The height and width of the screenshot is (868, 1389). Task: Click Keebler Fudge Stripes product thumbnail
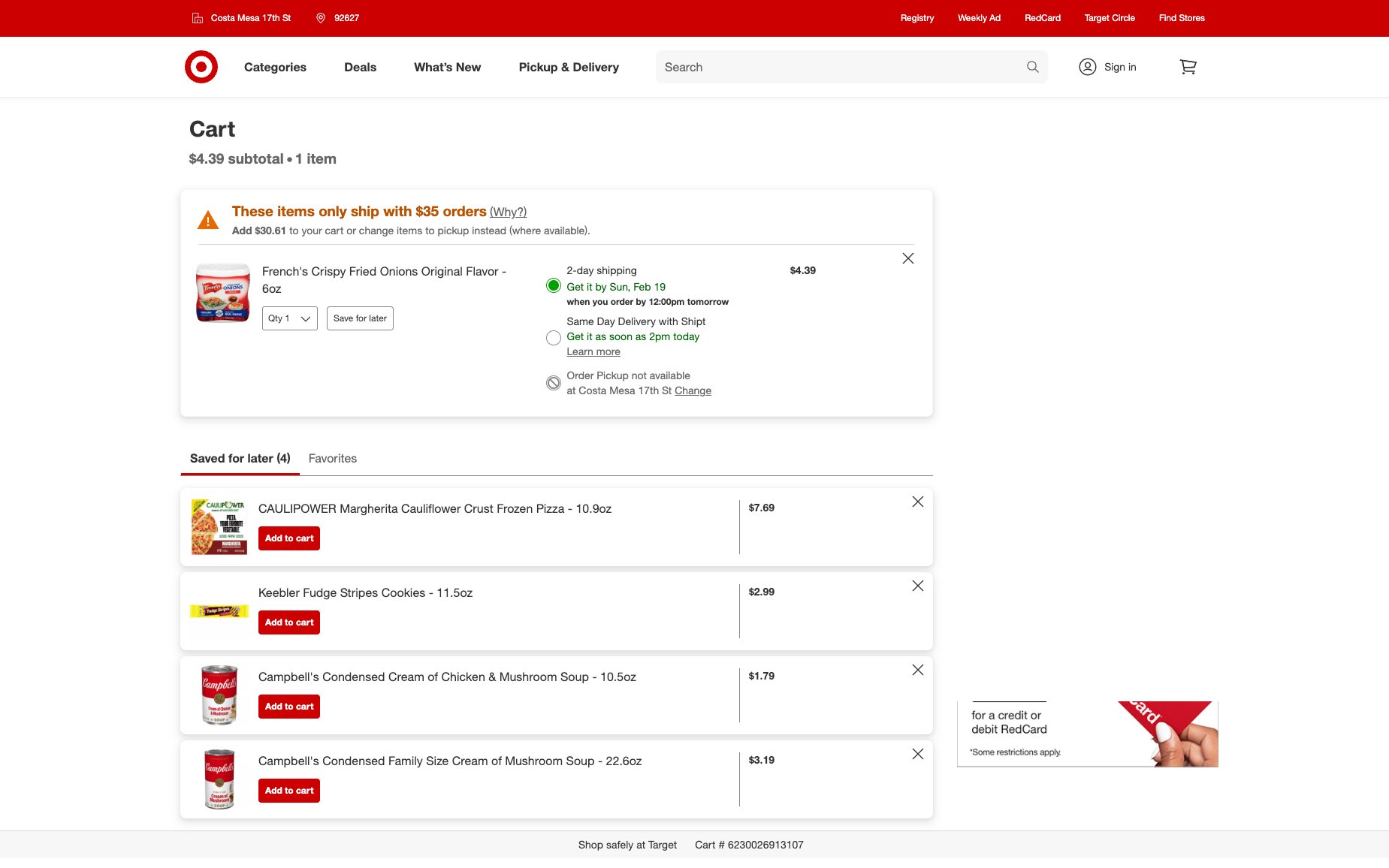pyautogui.click(x=219, y=611)
